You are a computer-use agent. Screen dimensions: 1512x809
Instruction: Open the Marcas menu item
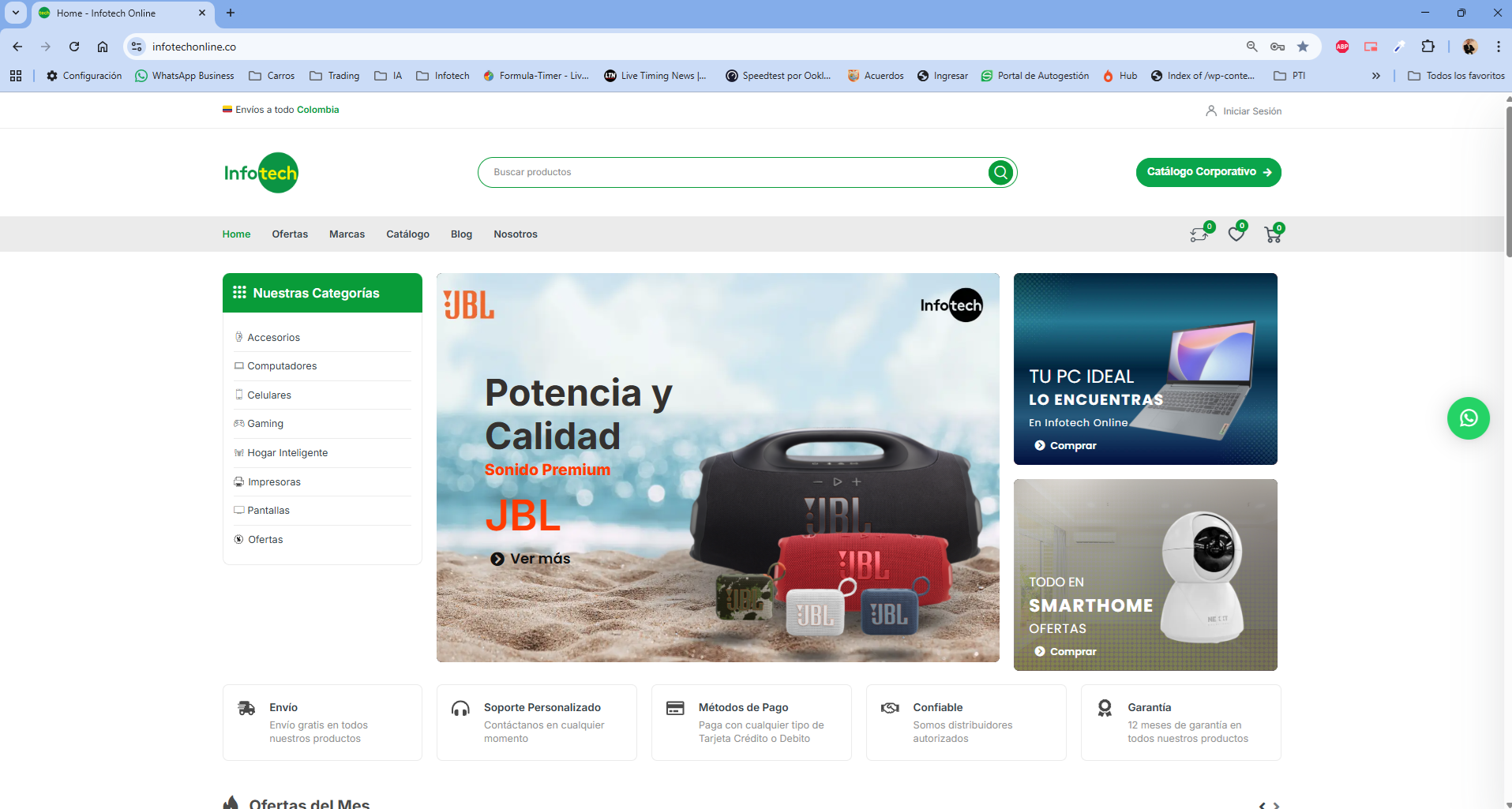[347, 234]
